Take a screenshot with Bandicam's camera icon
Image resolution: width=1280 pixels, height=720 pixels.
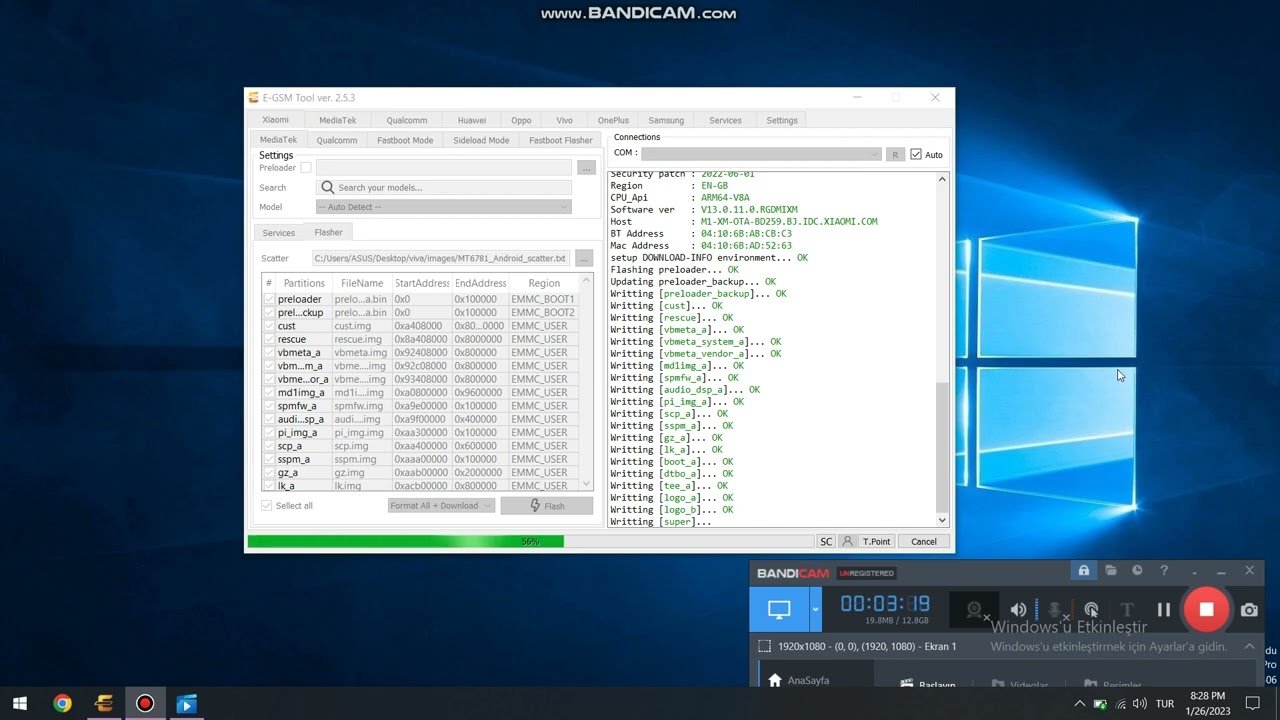pos(1249,609)
